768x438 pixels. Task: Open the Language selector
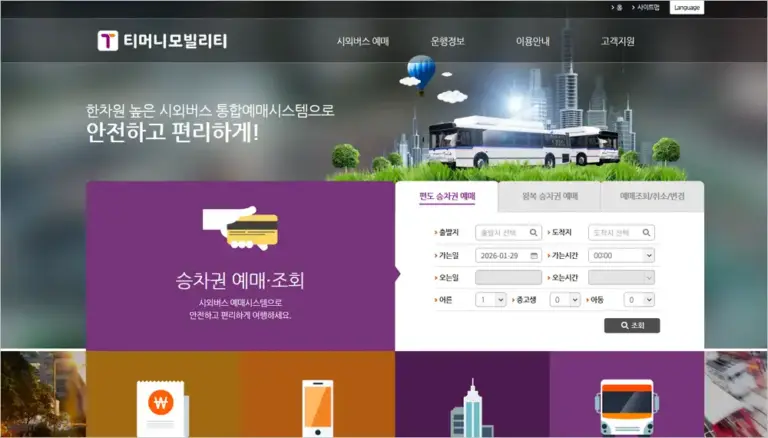687,7
